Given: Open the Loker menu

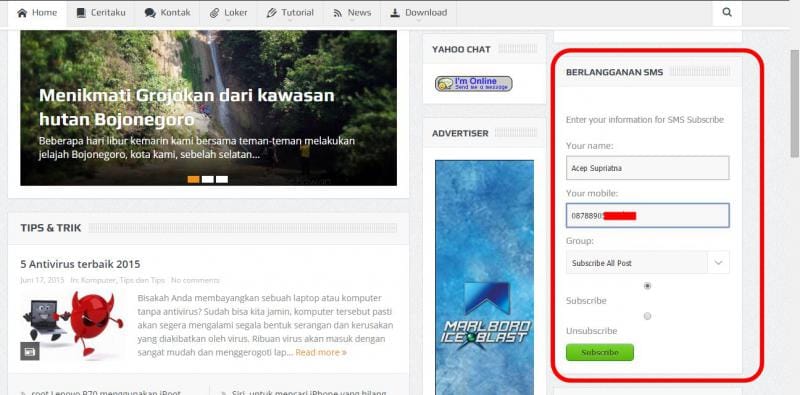Looking at the screenshot, I should (x=228, y=13).
